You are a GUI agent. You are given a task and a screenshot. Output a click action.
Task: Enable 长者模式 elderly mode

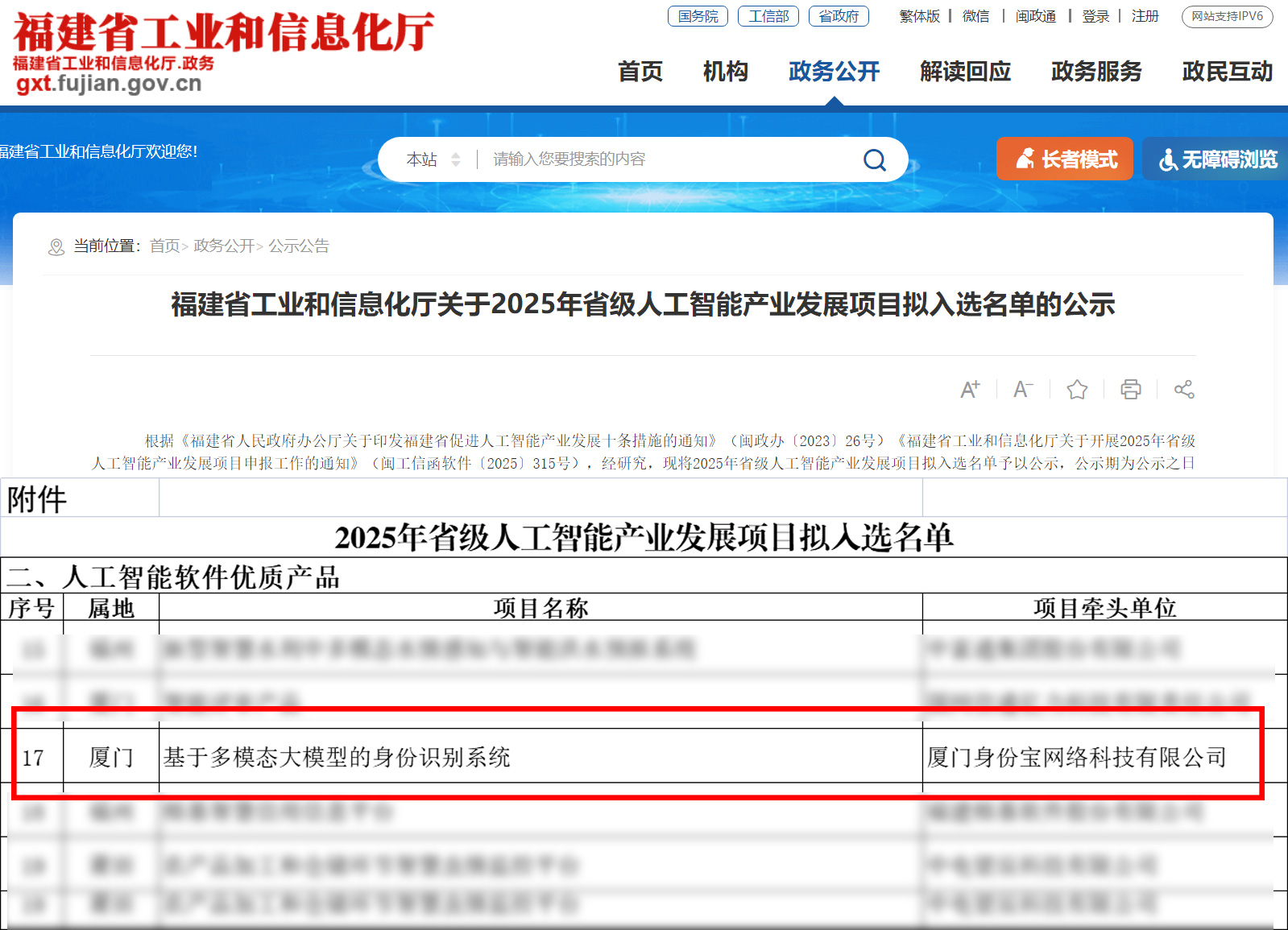click(x=1064, y=159)
